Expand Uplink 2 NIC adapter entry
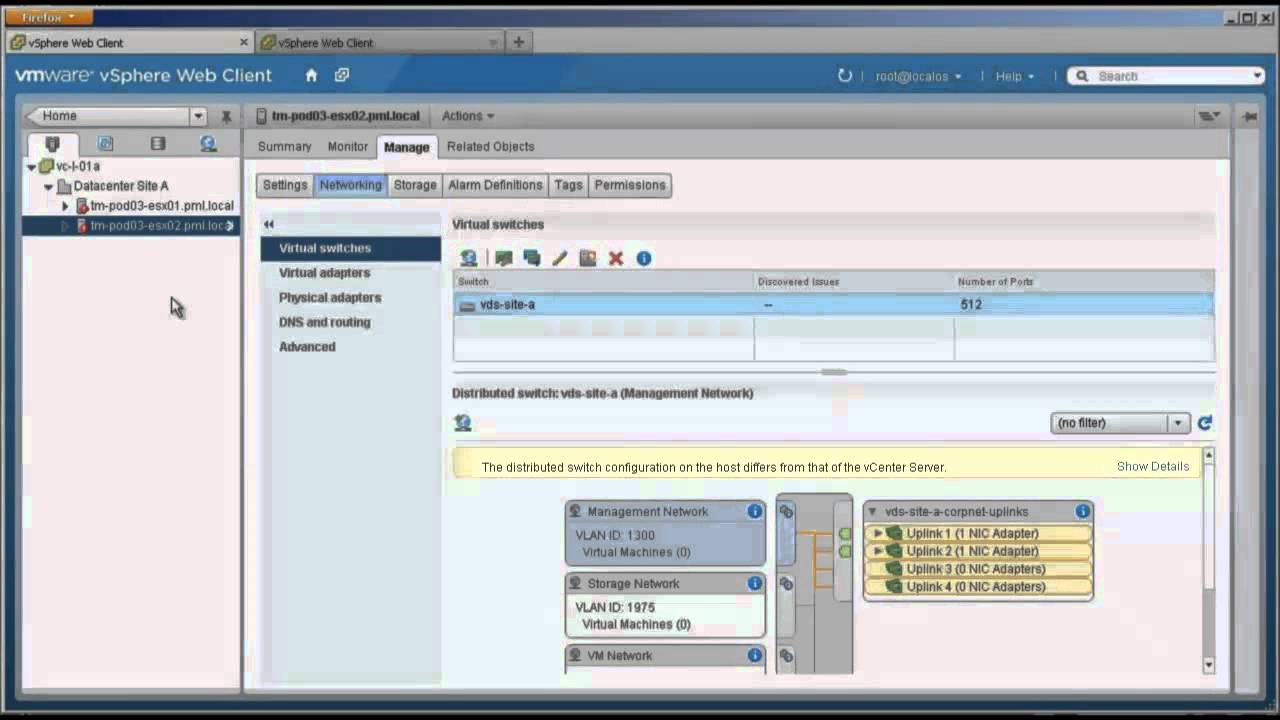The width and height of the screenshot is (1280, 720). [878, 551]
